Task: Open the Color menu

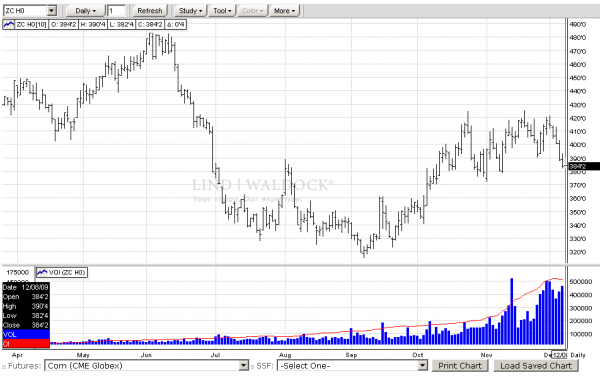Action: [253, 11]
